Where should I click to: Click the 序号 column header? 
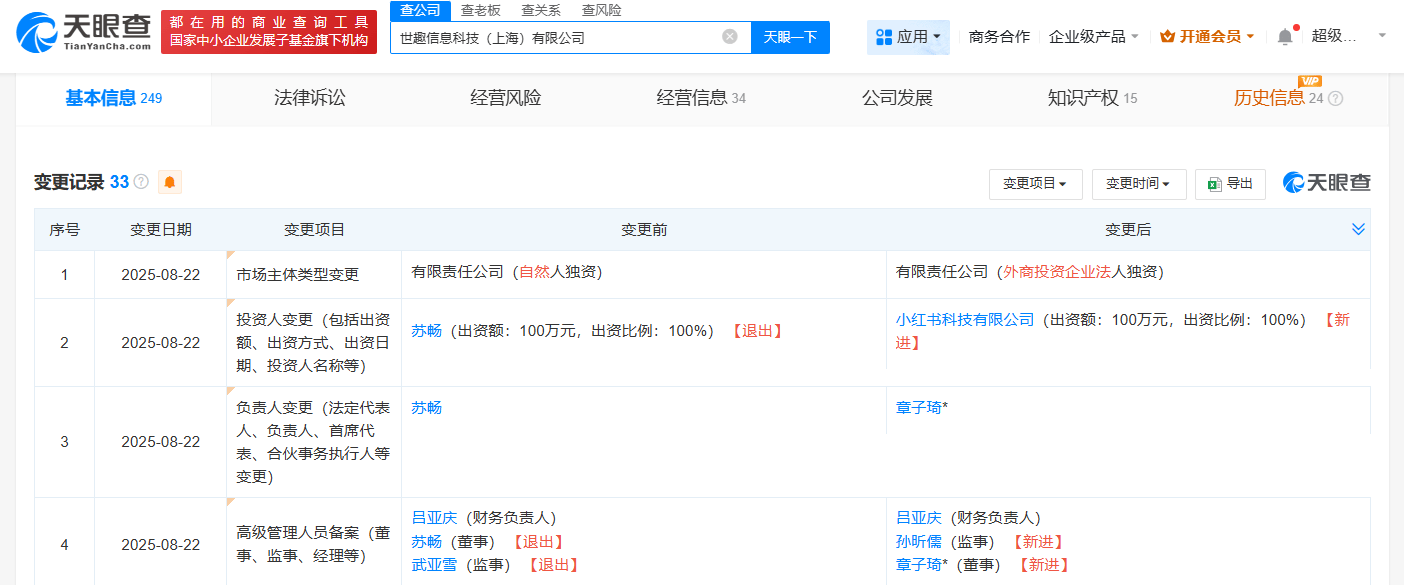point(65,230)
